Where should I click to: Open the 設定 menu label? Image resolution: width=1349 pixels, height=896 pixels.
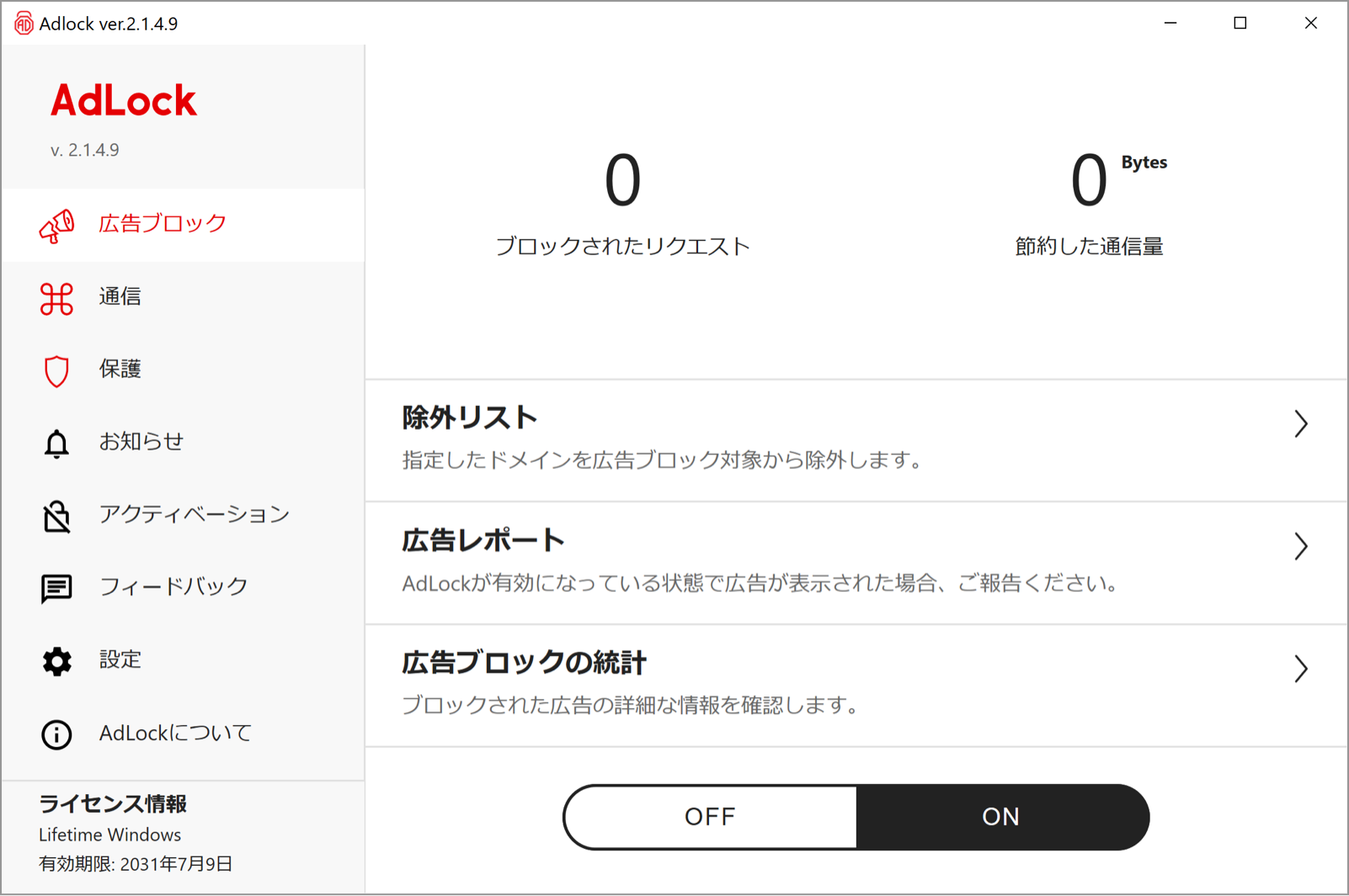pos(120,659)
